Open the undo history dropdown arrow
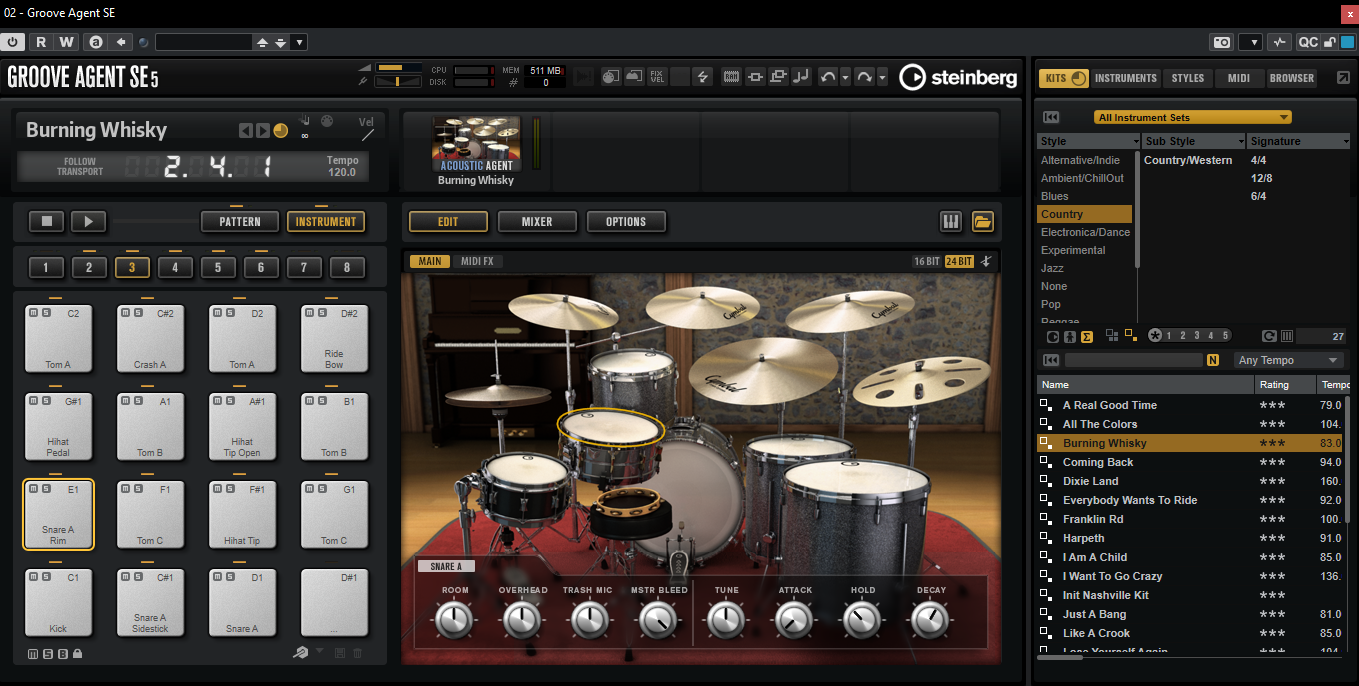 click(845, 76)
